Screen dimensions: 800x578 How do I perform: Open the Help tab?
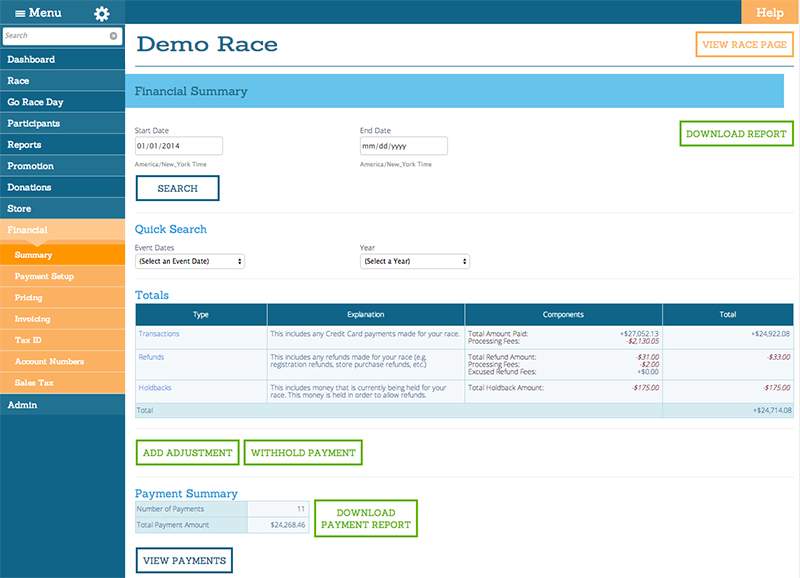770,13
